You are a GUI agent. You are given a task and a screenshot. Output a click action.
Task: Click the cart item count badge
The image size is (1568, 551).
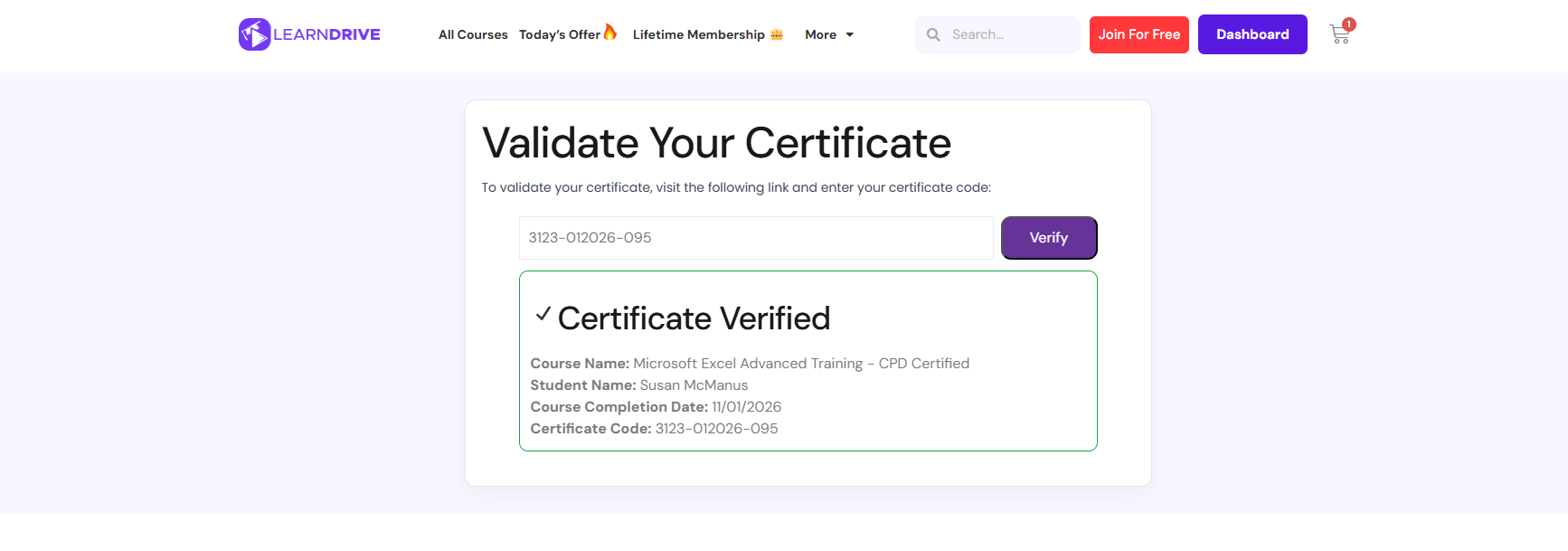1348,24
